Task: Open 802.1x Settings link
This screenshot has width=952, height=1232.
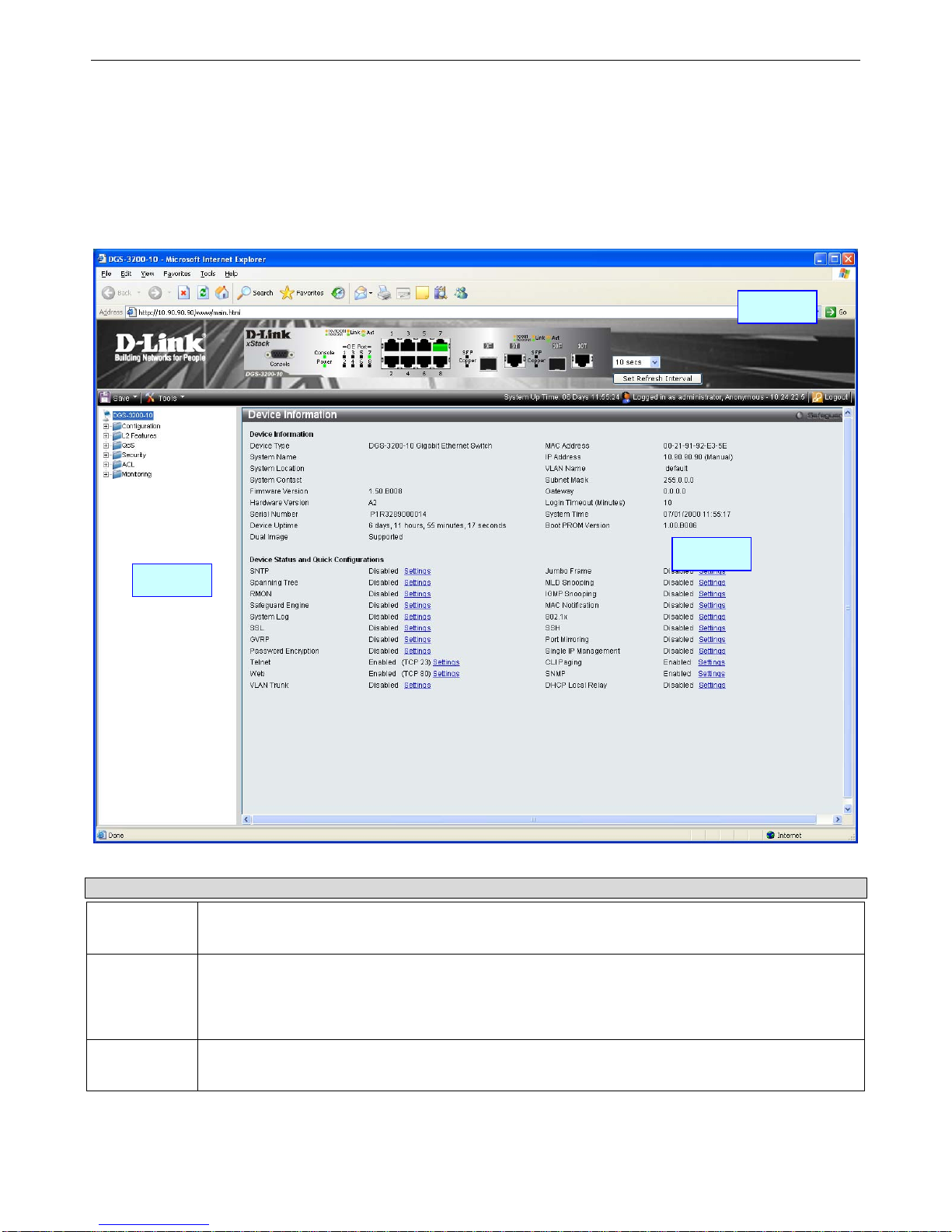Action: [712, 617]
